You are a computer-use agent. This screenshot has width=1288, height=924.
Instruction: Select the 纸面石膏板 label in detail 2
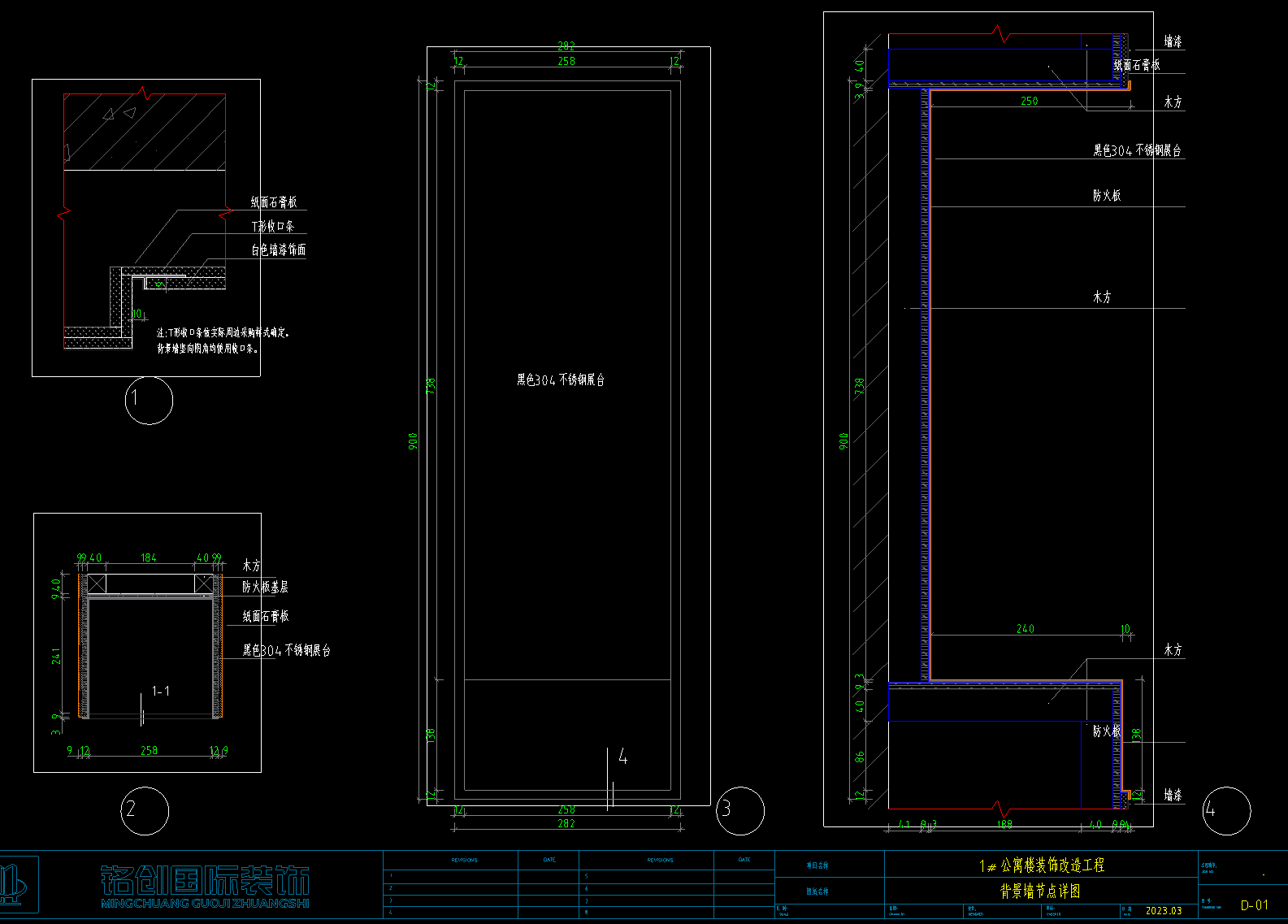pyautogui.click(x=265, y=616)
